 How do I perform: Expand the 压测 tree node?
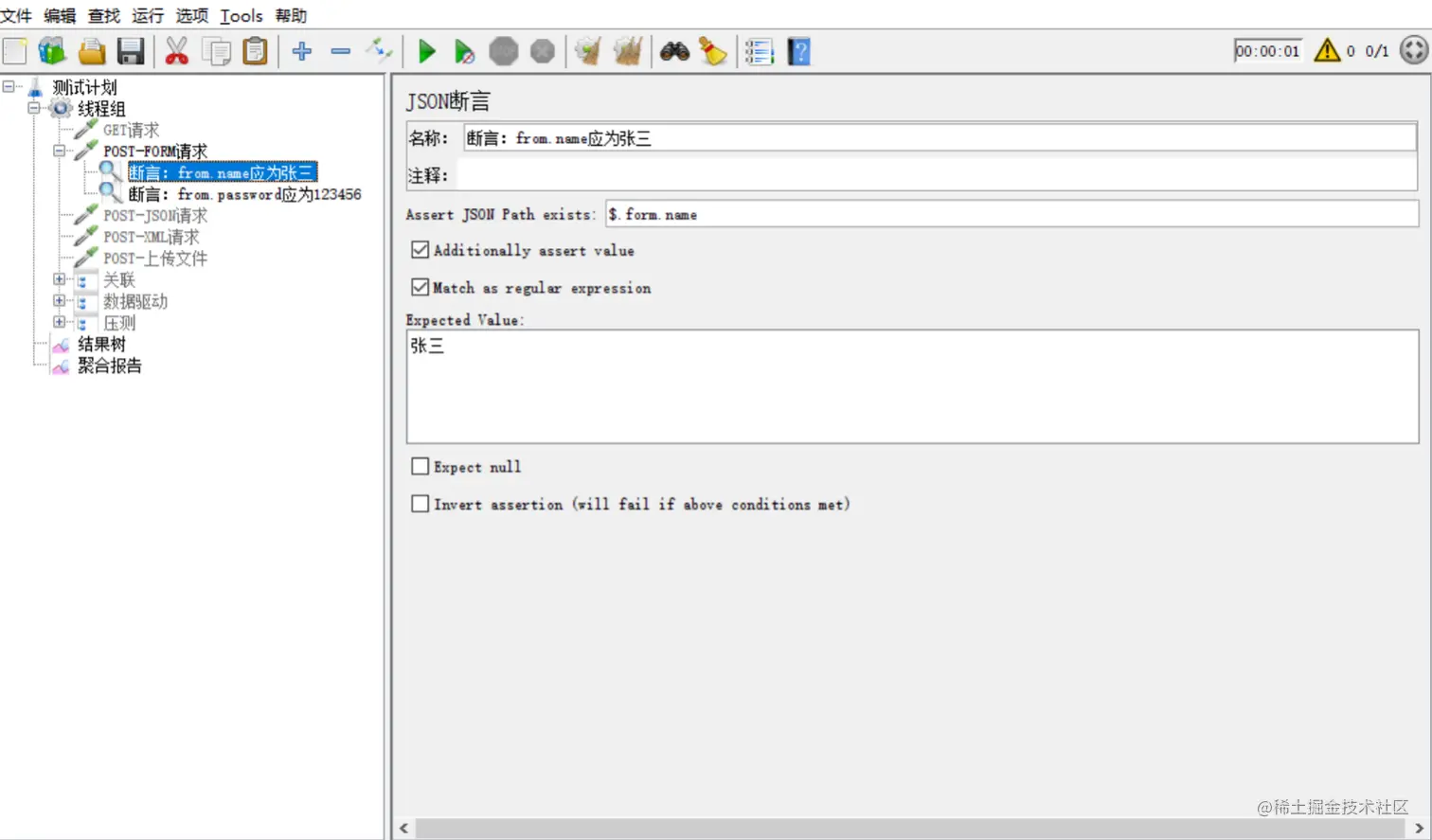click(x=60, y=322)
